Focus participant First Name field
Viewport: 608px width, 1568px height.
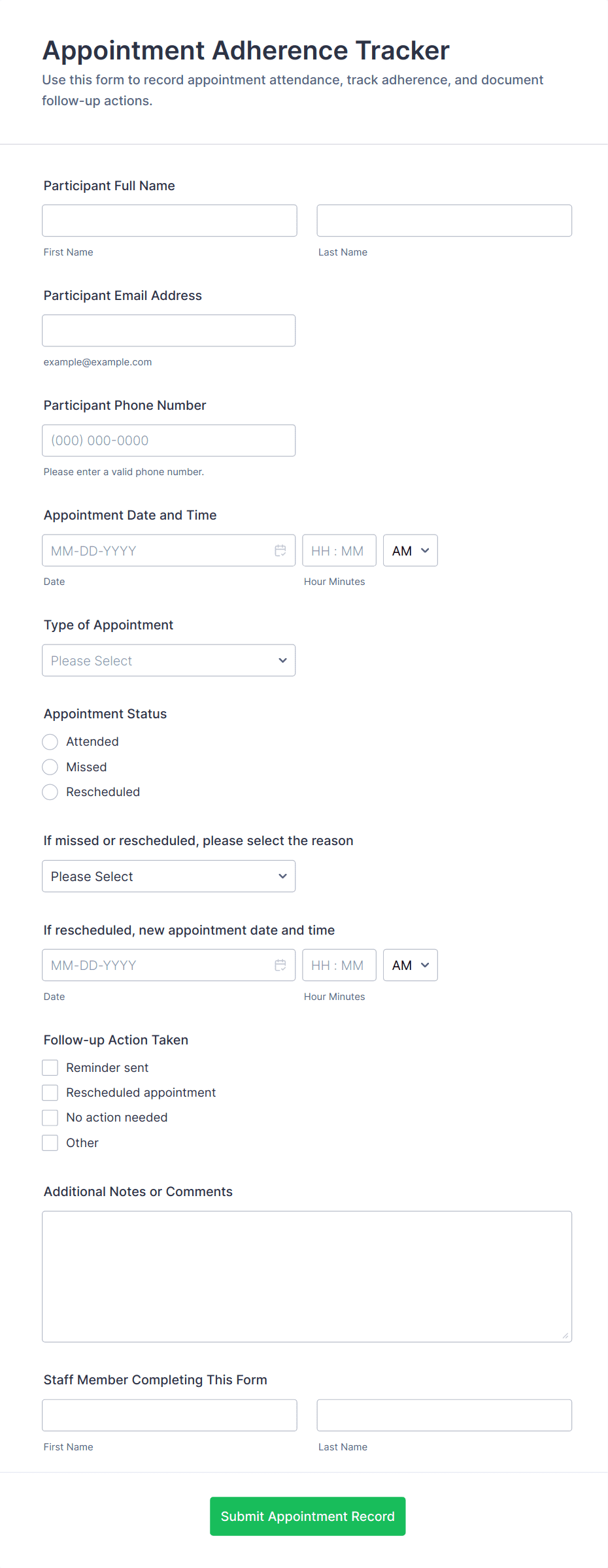169,220
